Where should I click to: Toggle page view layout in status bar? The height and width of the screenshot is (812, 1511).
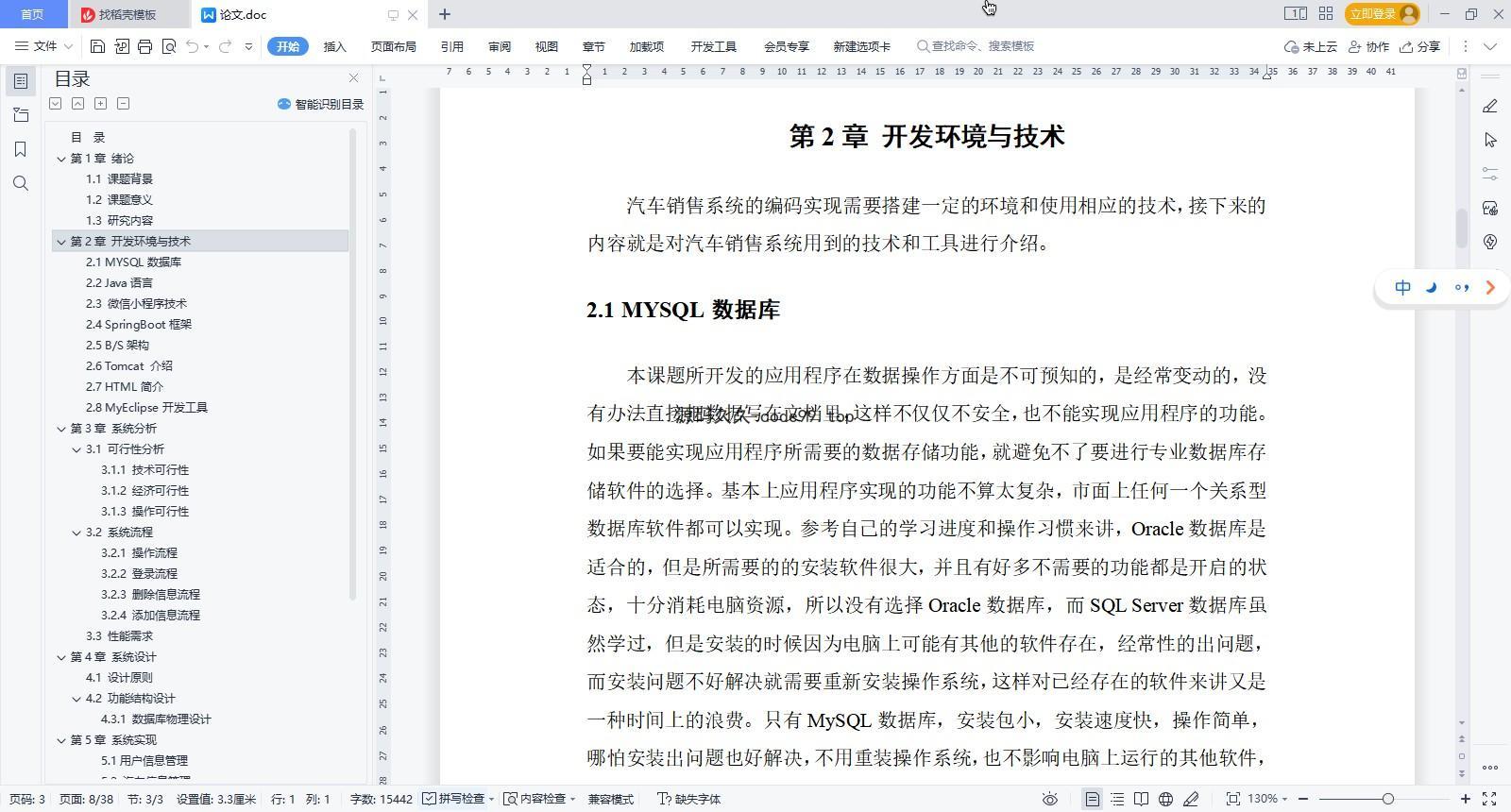point(1092,799)
